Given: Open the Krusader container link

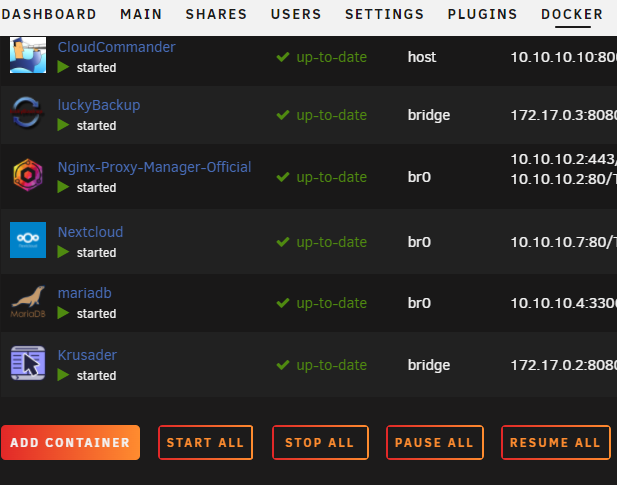Looking at the screenshot, I should pos(87,355).
